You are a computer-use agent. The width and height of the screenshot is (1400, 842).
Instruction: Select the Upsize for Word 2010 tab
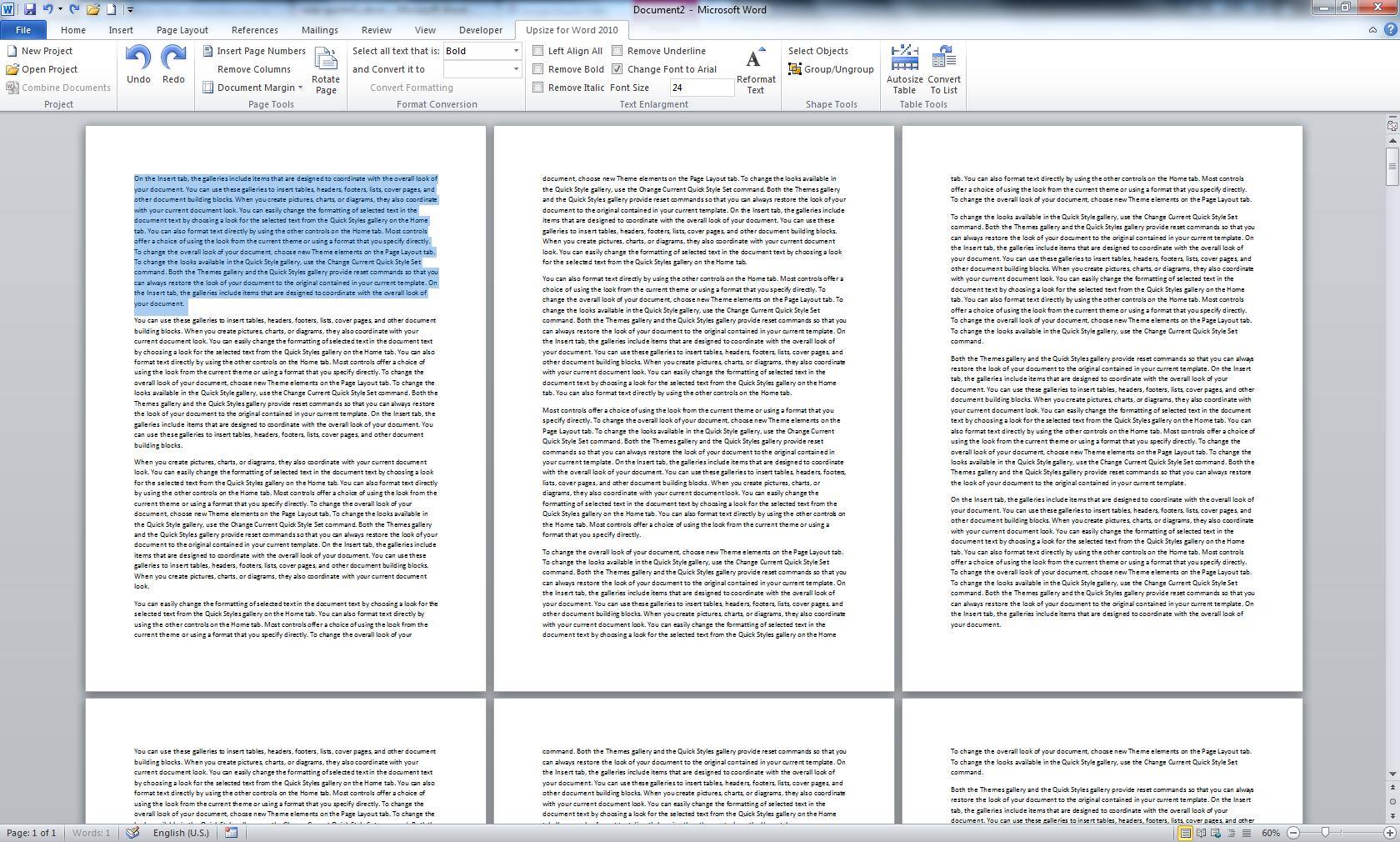[572, 30]
